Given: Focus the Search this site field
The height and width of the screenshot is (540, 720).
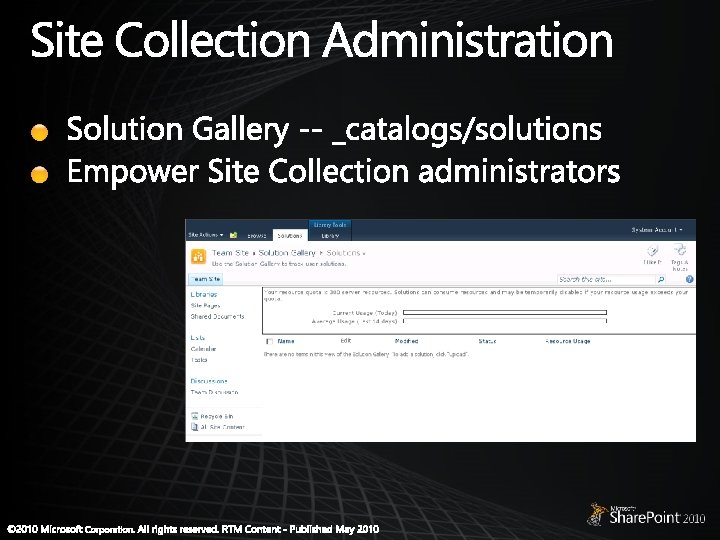Looking at the screenshot, I should click(x=606, y=279).
